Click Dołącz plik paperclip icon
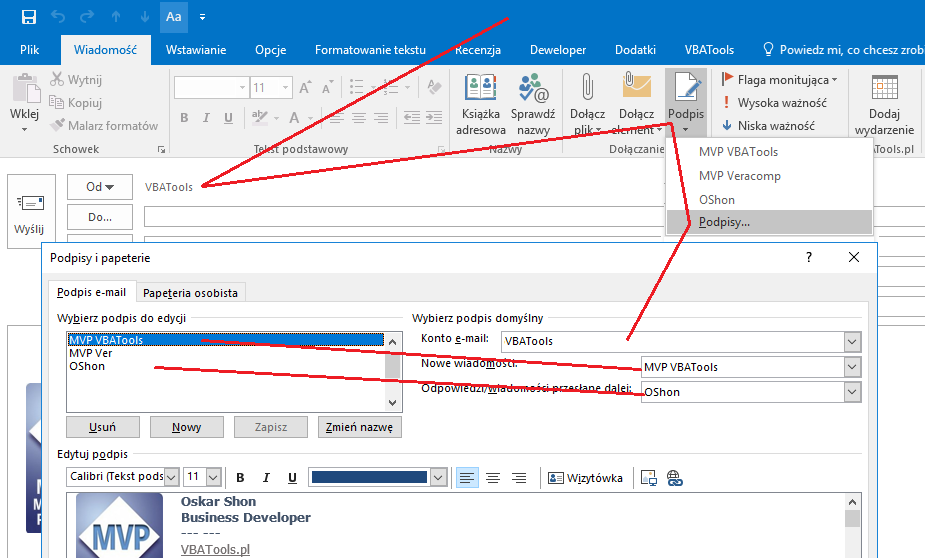Screen dimensions: 925x558 tap(587, 87)
